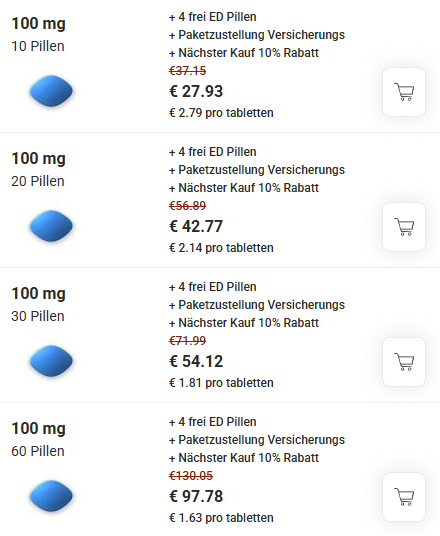Select the € 97.78 price
This screenshot has width=440, height=536.
tap(196, 496)
